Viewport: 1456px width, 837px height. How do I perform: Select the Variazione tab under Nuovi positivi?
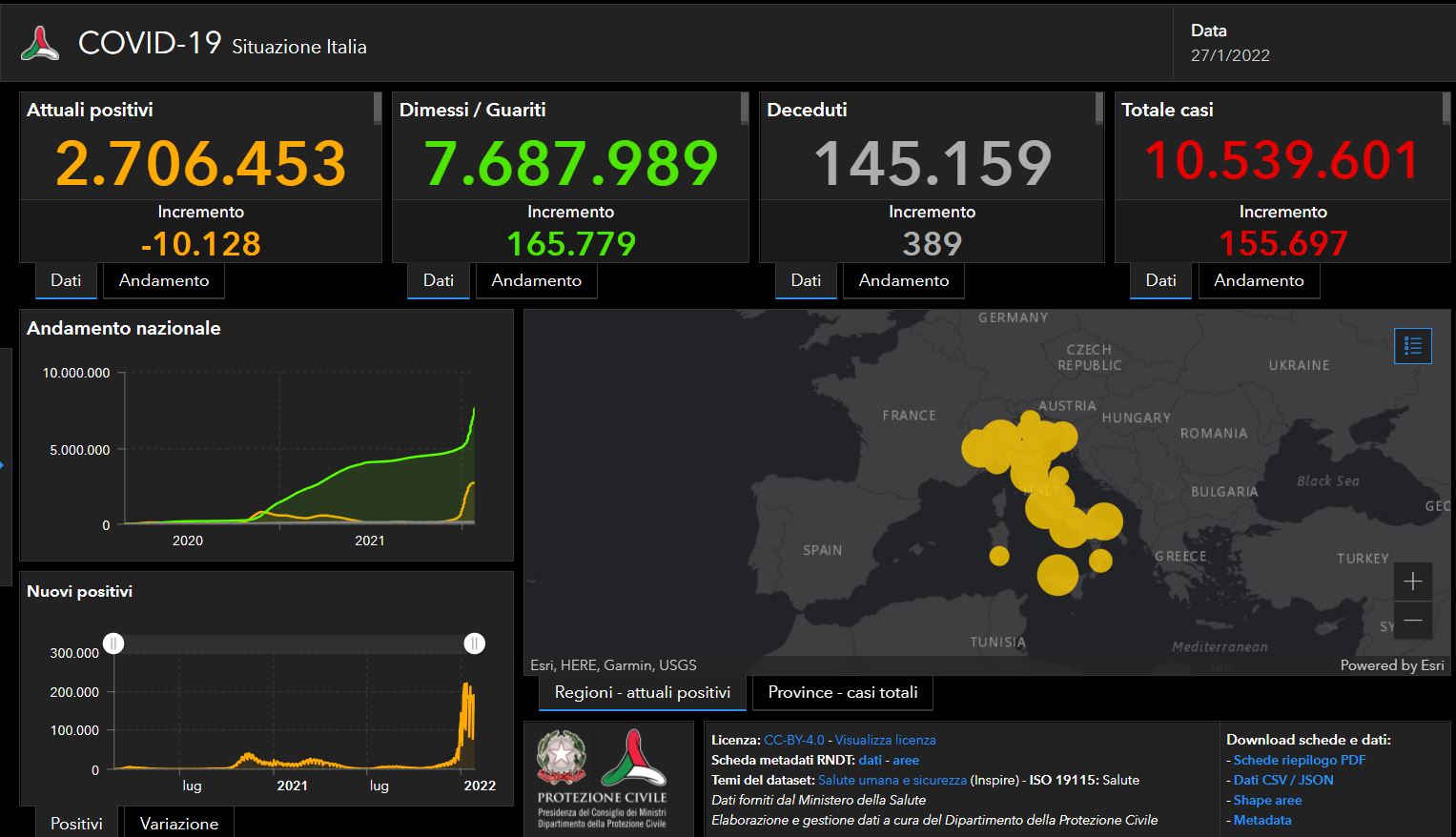tap(178, 823)
